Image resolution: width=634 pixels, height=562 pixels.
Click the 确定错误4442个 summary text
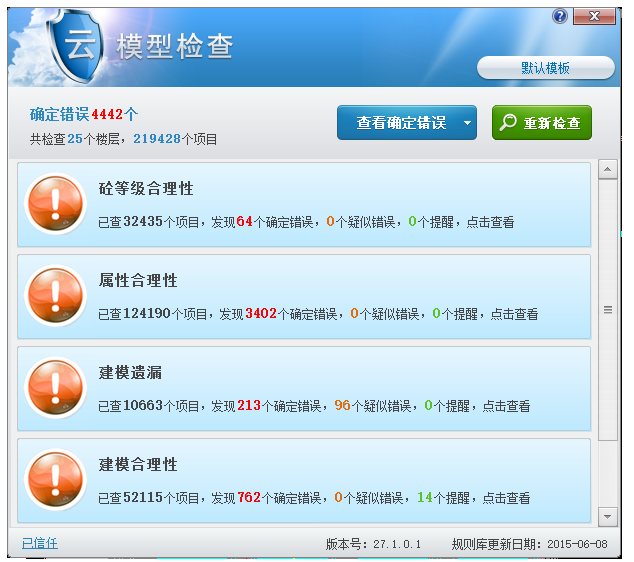point(84,114)
